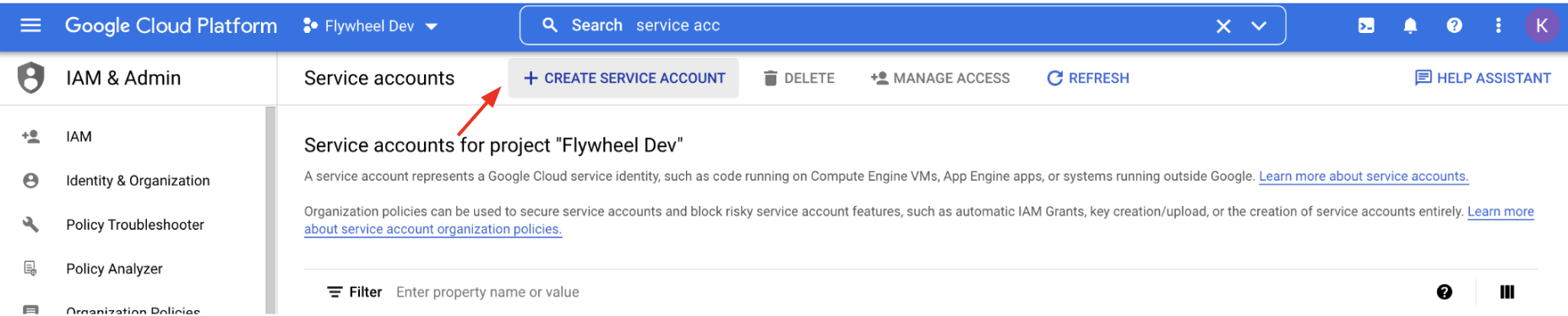Viewport: 1568px width, 316px height.
Task: Activate Cloud Shell terminal icon
Action: (x=1366, y=25)
